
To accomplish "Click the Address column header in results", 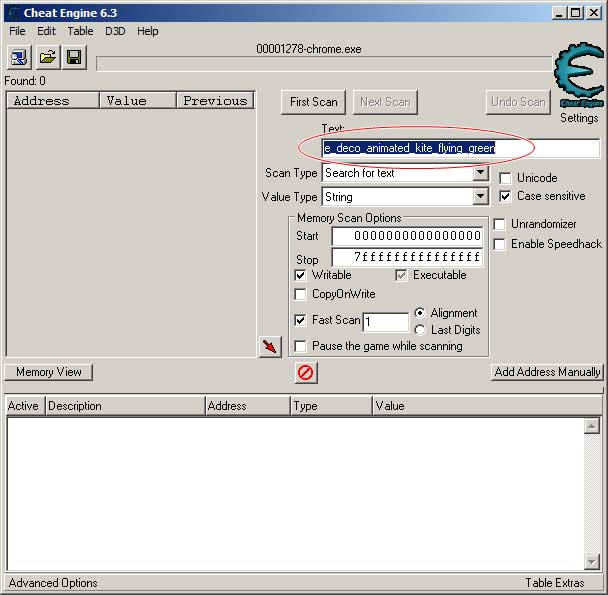I will 53,101.
